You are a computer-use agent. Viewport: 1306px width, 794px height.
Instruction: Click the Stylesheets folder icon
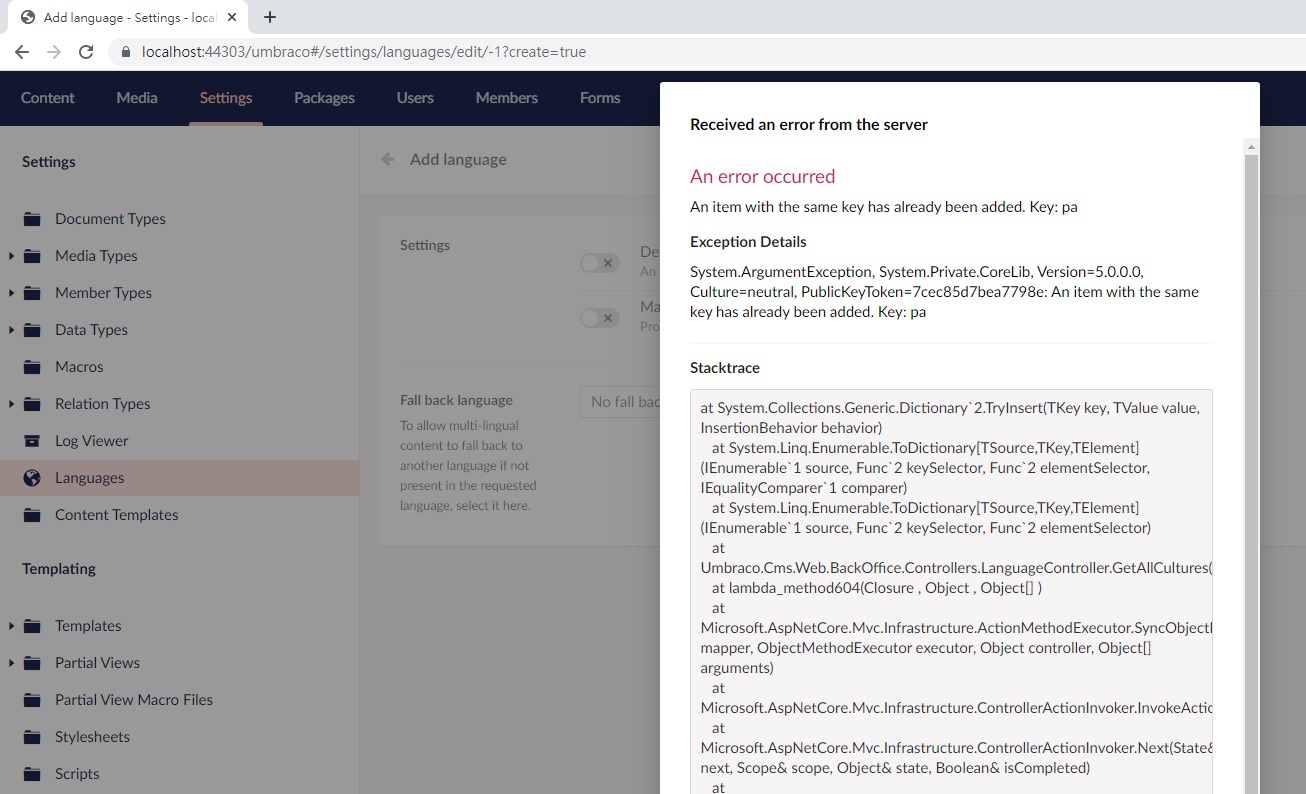pyautogui.click(x=32, y=737)
